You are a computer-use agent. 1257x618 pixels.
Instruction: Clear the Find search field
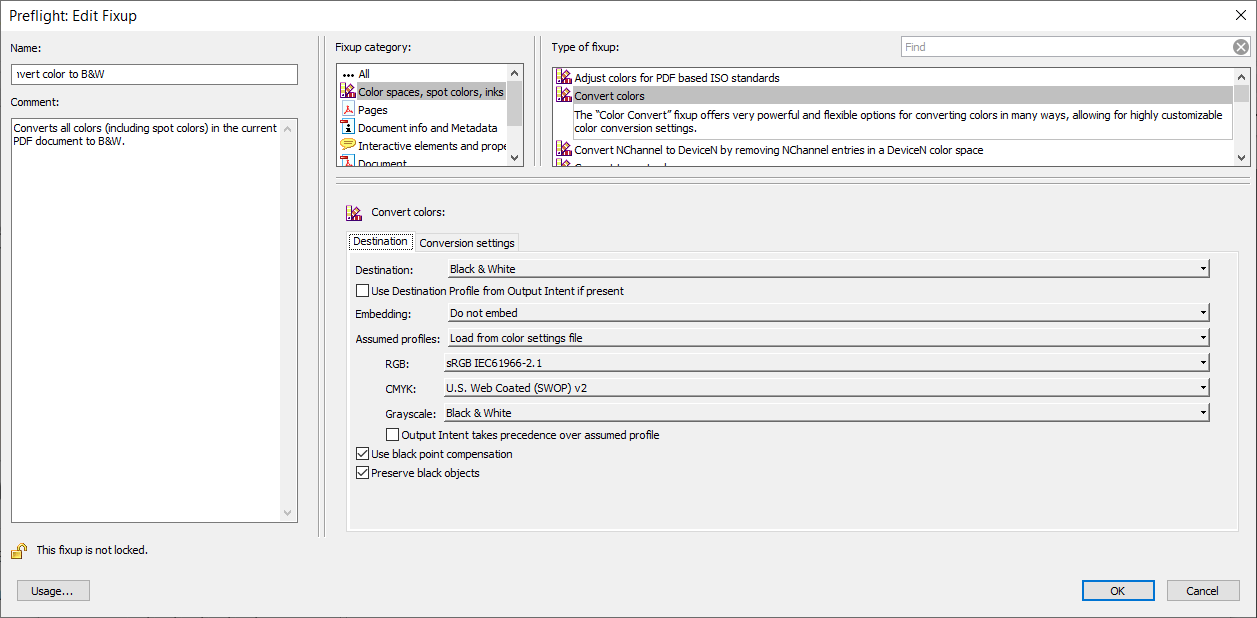coord(1240,47)
